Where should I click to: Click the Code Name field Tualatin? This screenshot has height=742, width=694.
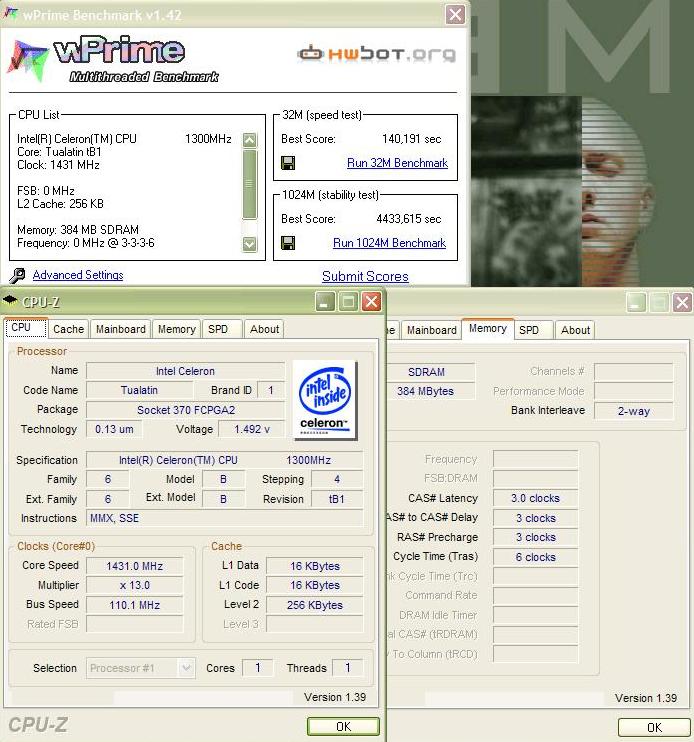point(140,390)
